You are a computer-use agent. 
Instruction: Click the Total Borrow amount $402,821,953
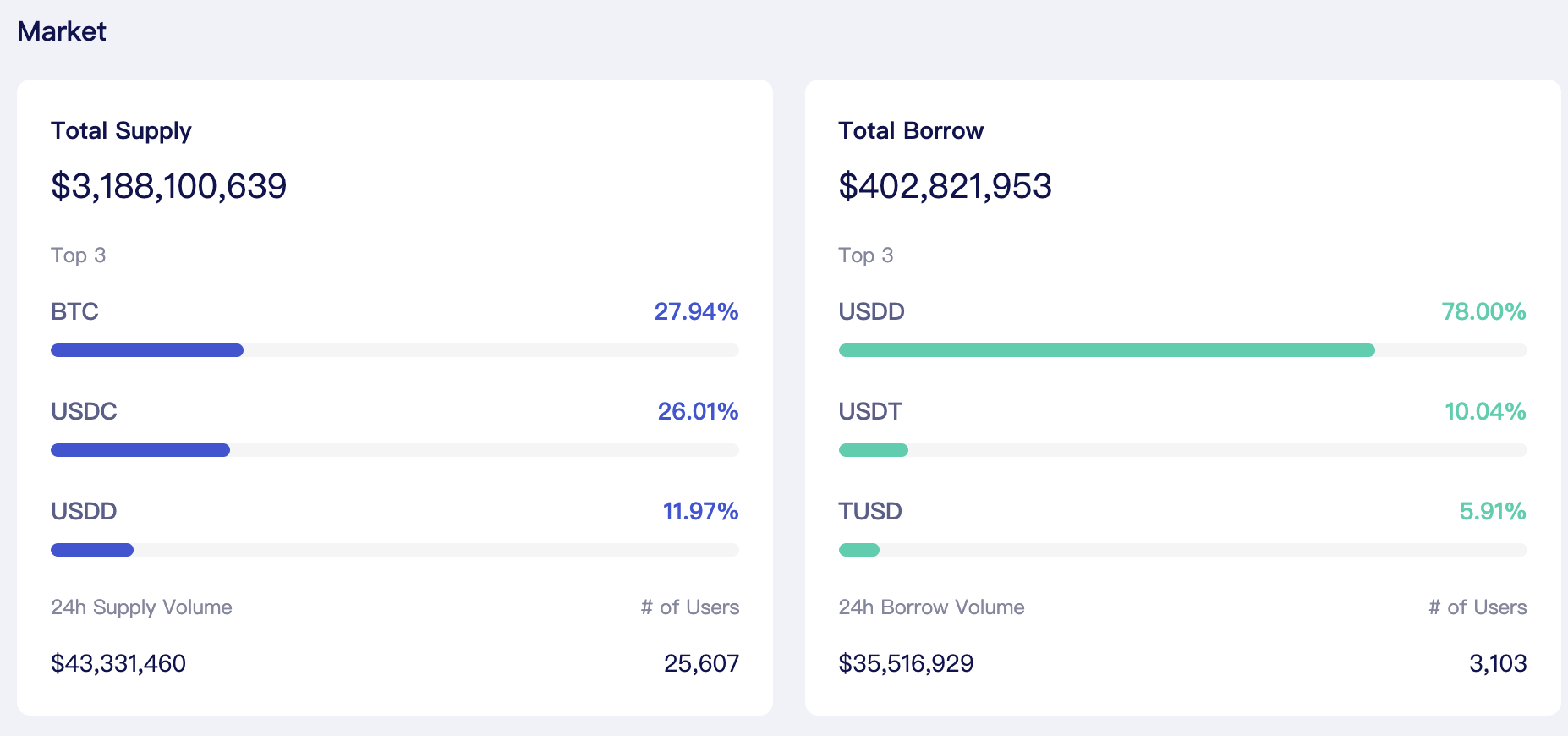tap(945, 186)
